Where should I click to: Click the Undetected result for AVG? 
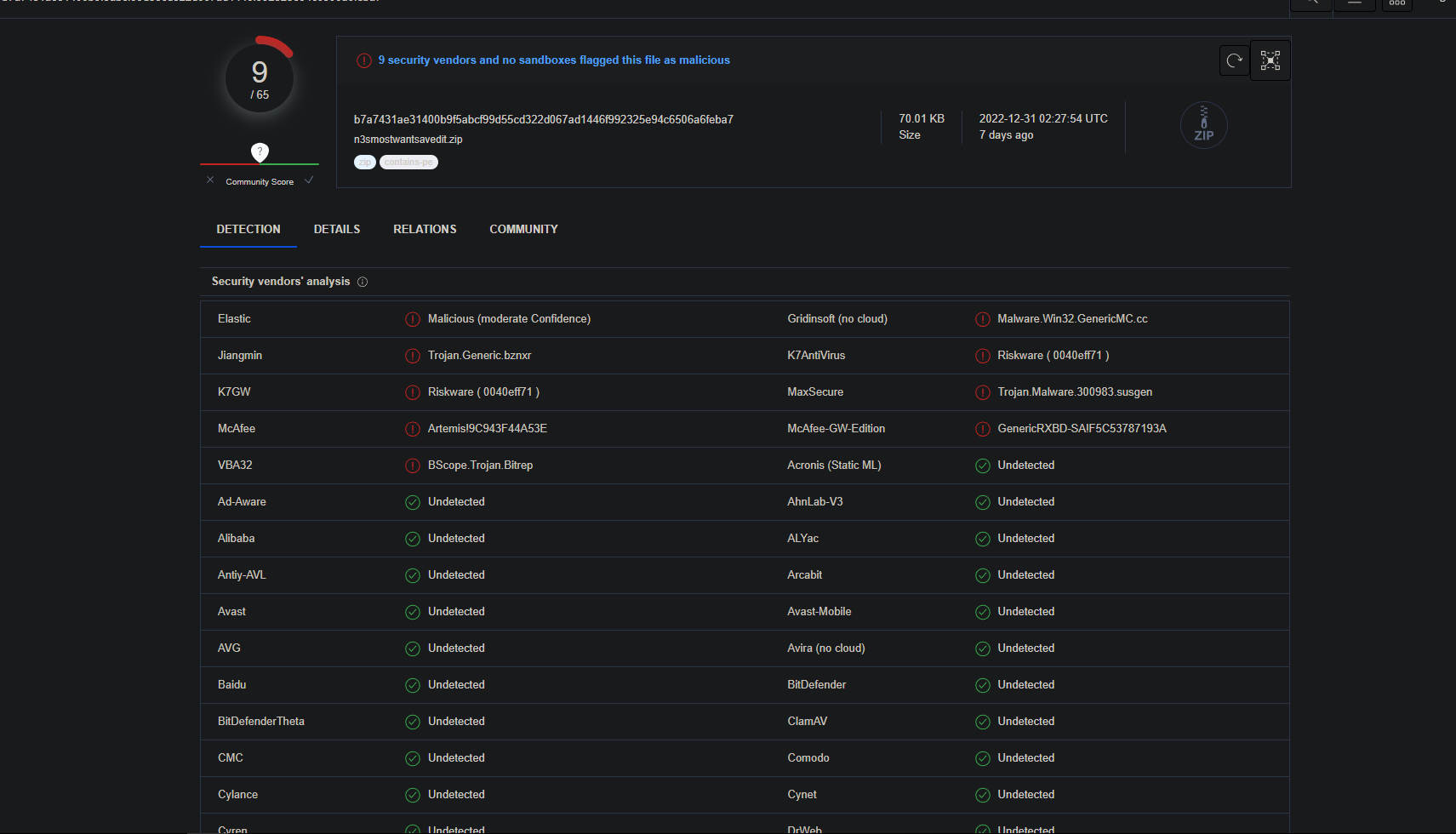tap(456, 648)
